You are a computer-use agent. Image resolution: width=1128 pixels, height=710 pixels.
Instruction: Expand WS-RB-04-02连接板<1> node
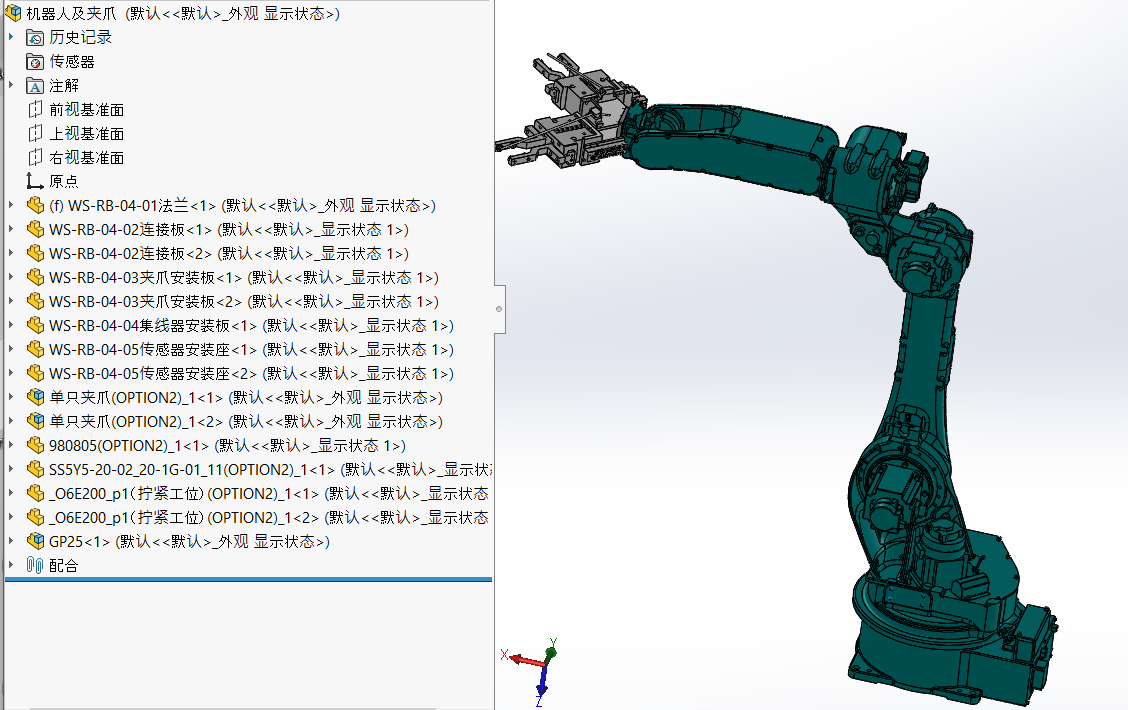click(x=11, y=229)
